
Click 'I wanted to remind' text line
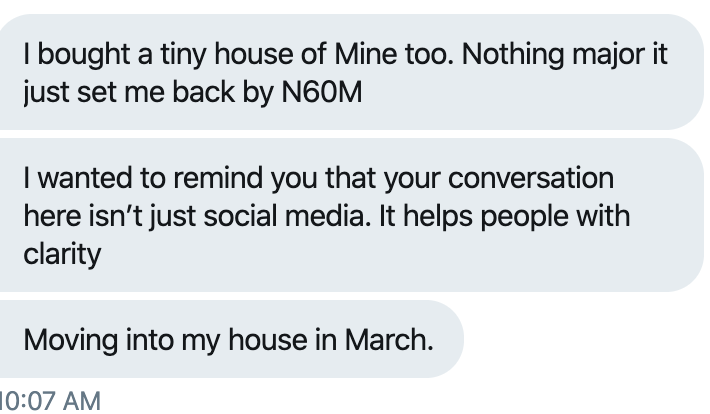click(x=143, y=178)
